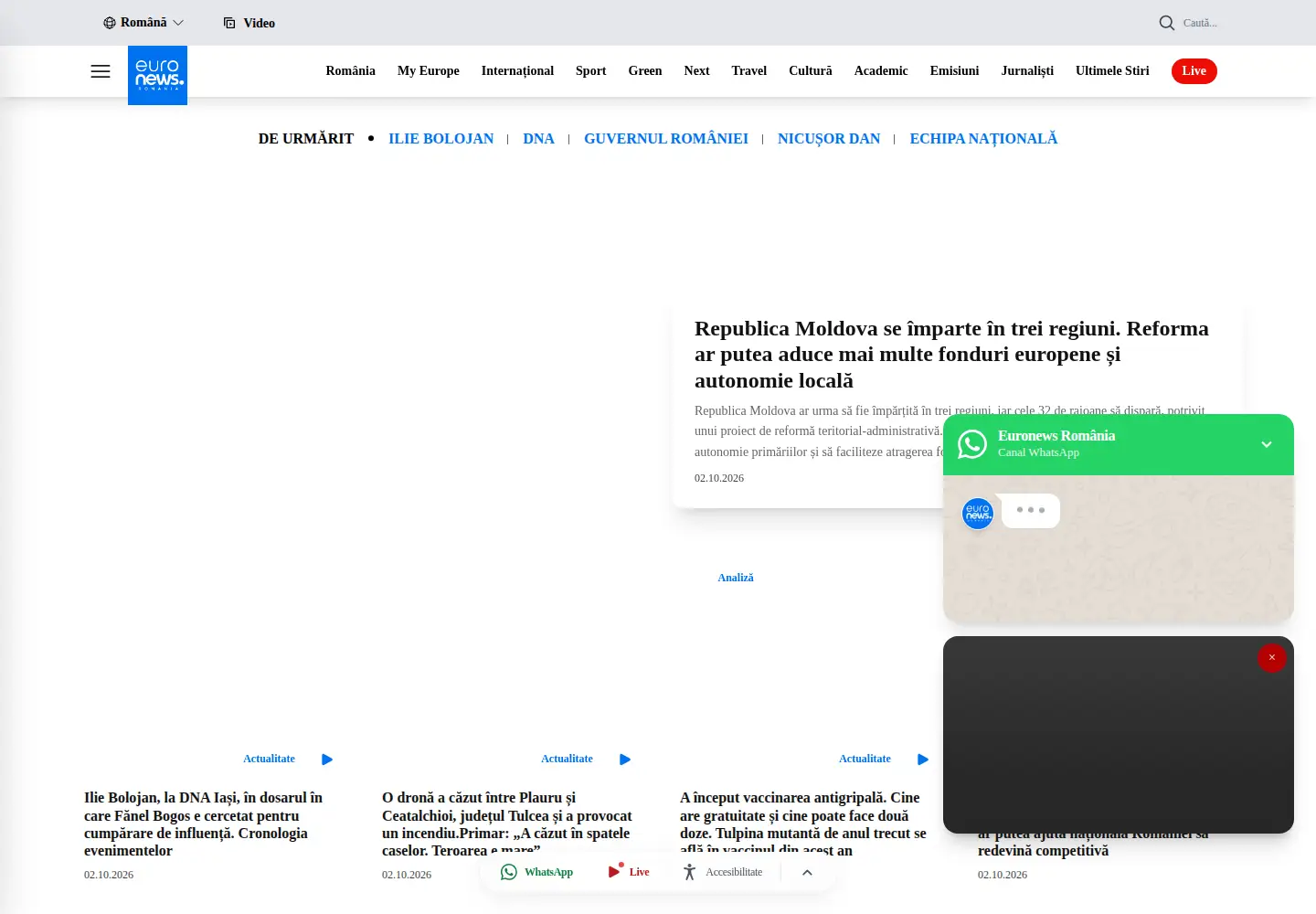Open ECHIPA NAȚIONALĂ topic link

(983, 139)
